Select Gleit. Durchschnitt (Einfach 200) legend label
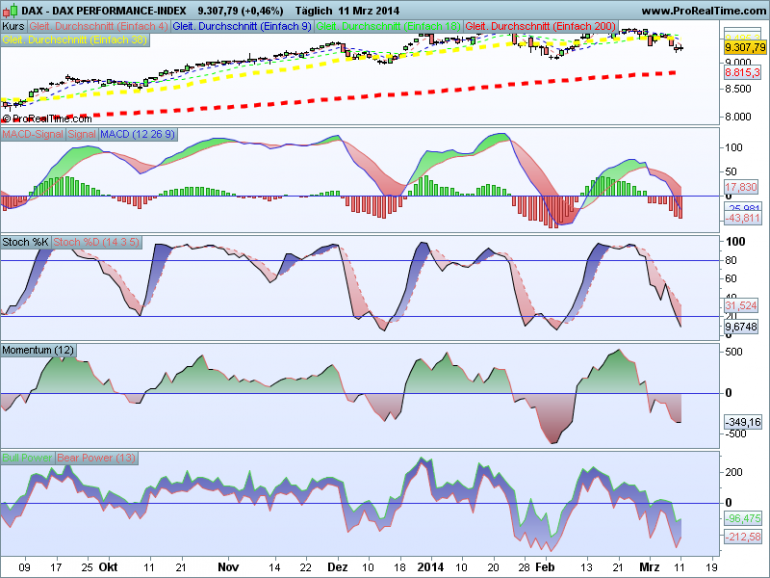 [541, 27]
